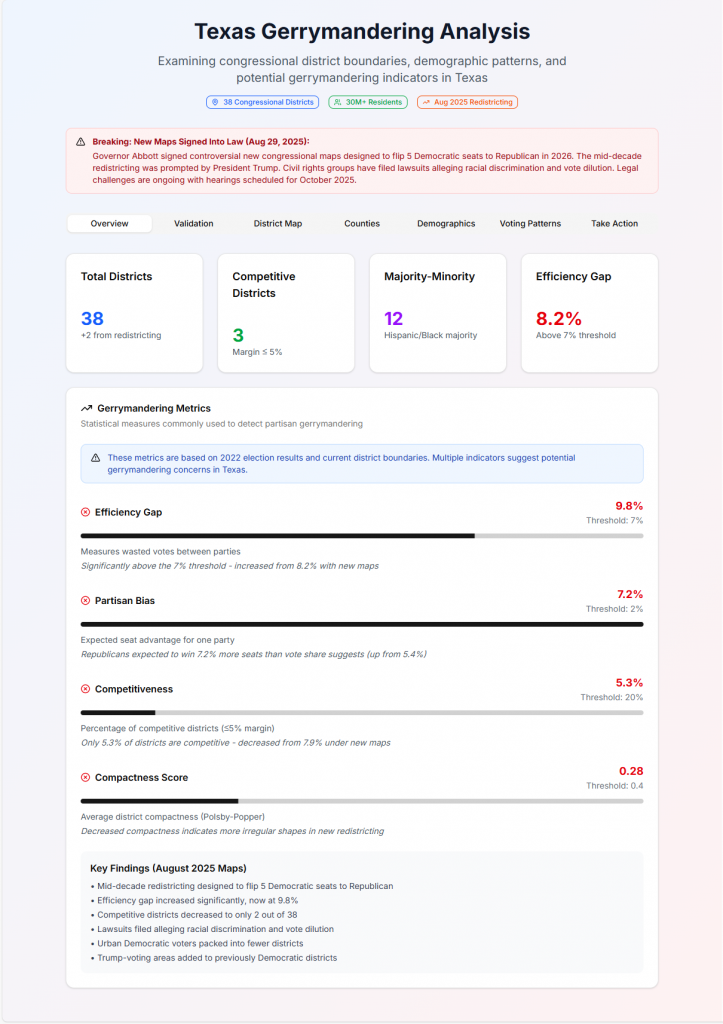Click the Efficiency Gap progress bar
Image resolution: width=723 pixels, height=1024 pixels.
pyautogui.click(x=361, y=536)
